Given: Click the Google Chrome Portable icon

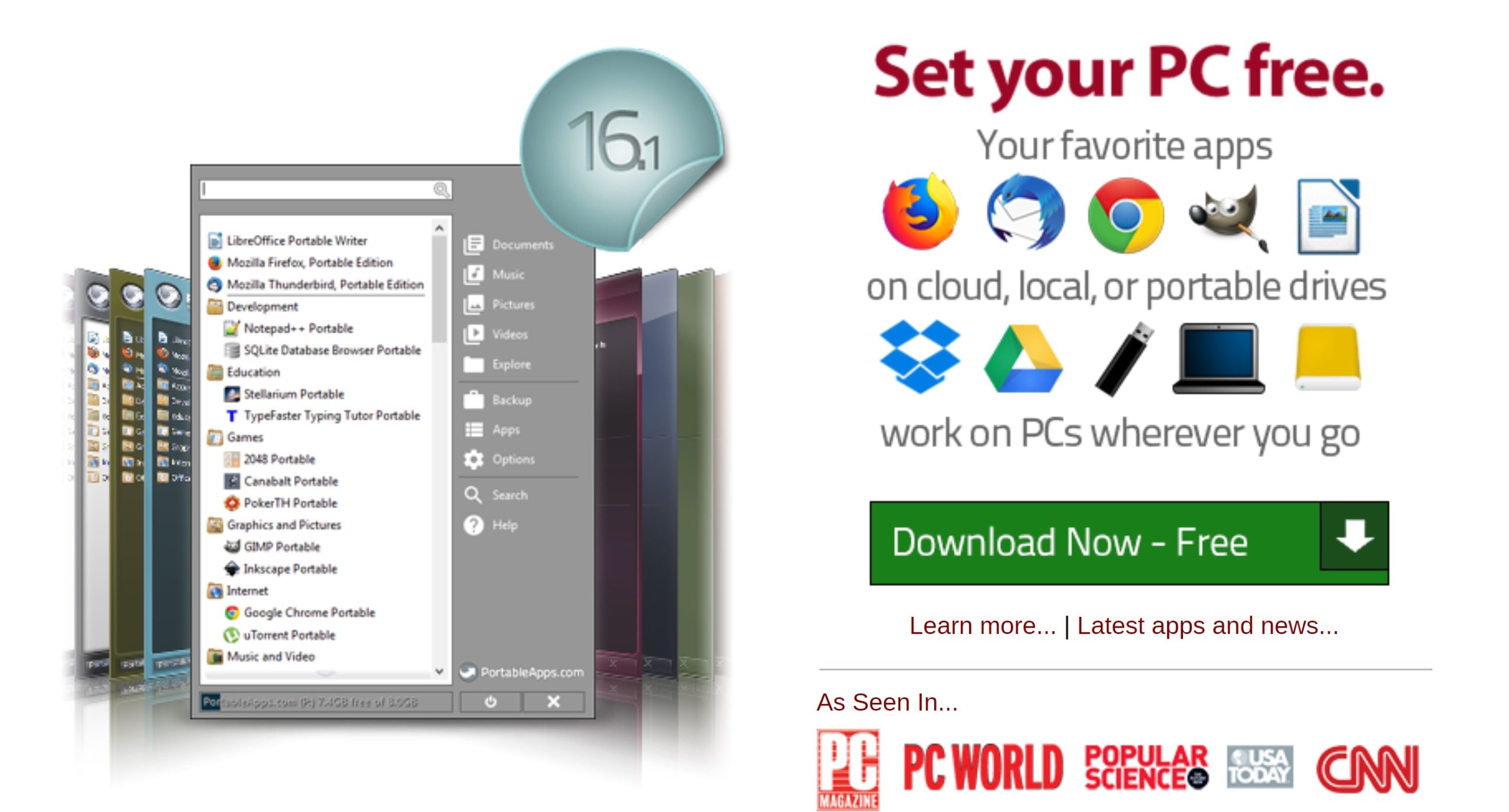Looking at the screenshot, I should pyautogui.click(x=229, y=612).
